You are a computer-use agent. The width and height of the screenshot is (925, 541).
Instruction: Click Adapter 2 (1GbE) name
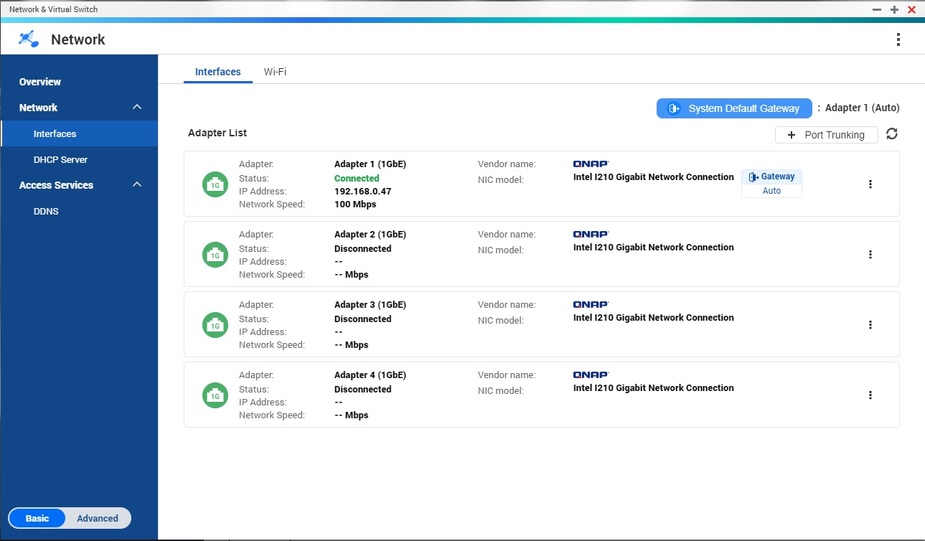coord(370,234)
